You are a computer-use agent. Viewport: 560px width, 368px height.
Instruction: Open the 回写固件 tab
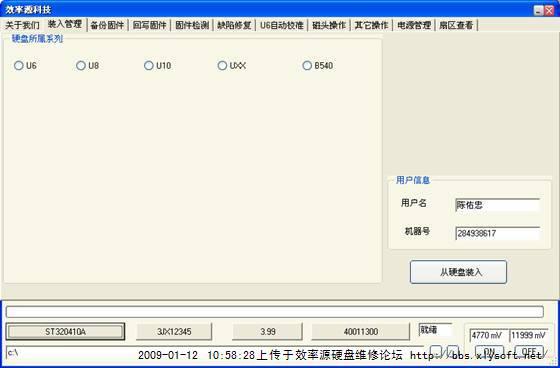click(150, 25)
